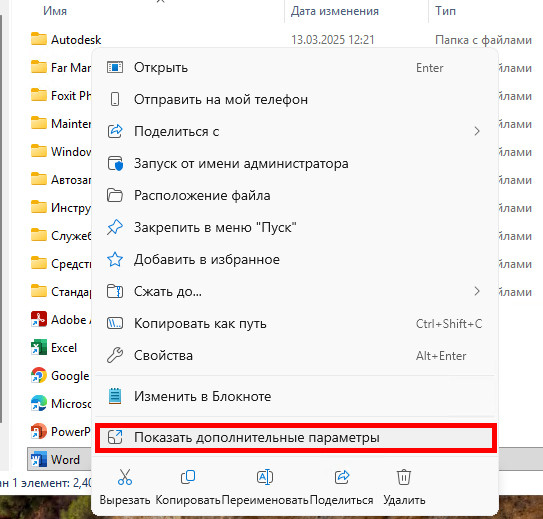Image resolution: width=543 pixels, height=519 pixels.
Task: Select the 'Инстру' folder row
Action: (x=61, y=208)
